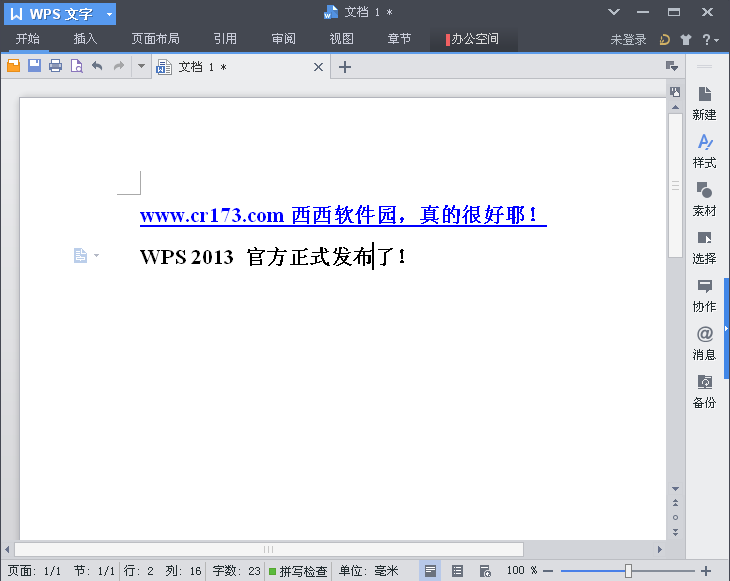Image resolution: width=730 pixels, height=581 pixels.
Task: Open WPS 文字 application menu dropdown
Action: [x=110, y=14]
